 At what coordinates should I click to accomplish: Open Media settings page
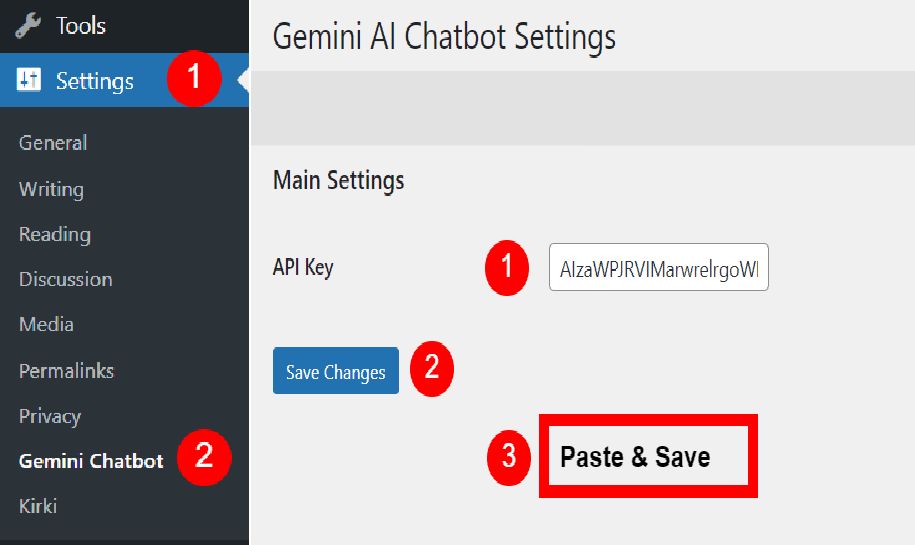[46, 324]
